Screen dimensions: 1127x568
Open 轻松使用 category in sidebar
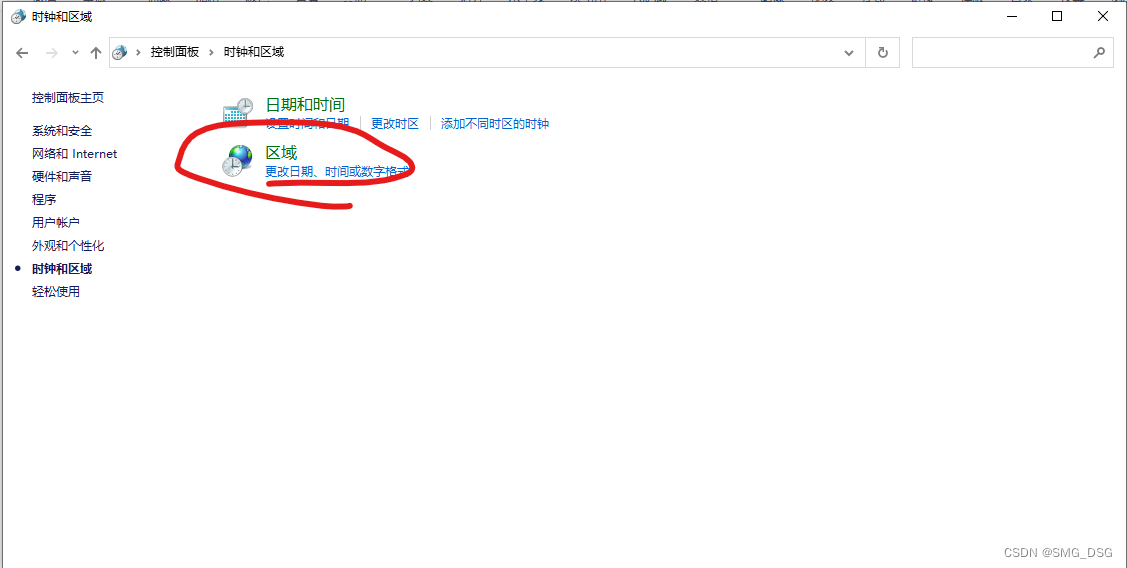[x=55, y=292]
